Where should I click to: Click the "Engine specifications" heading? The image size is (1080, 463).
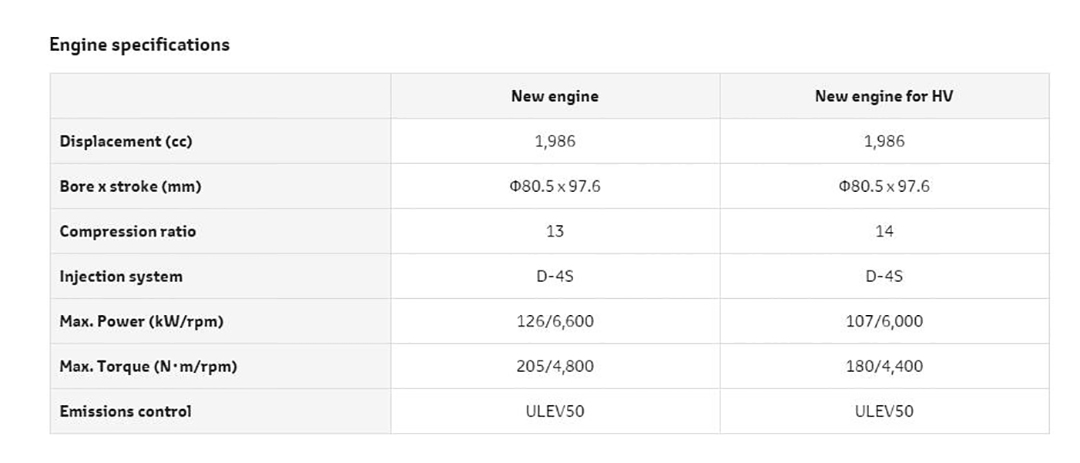(139, 45)
